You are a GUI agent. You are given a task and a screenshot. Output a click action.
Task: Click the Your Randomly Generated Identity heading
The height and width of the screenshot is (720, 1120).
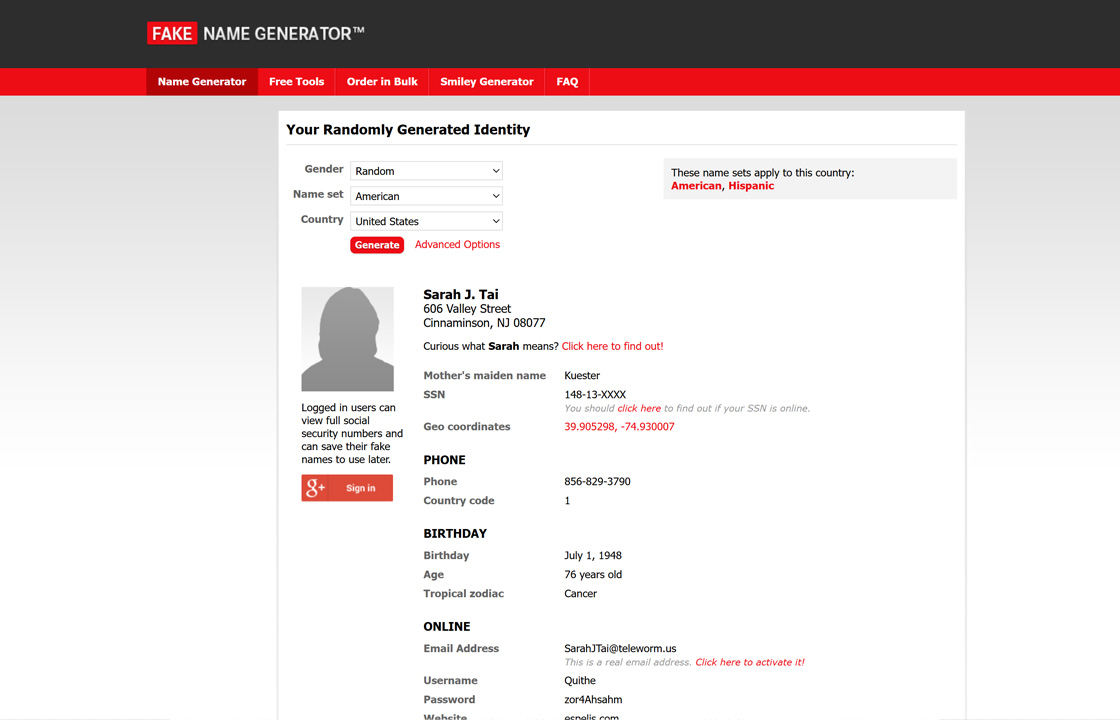coord(408,130)
